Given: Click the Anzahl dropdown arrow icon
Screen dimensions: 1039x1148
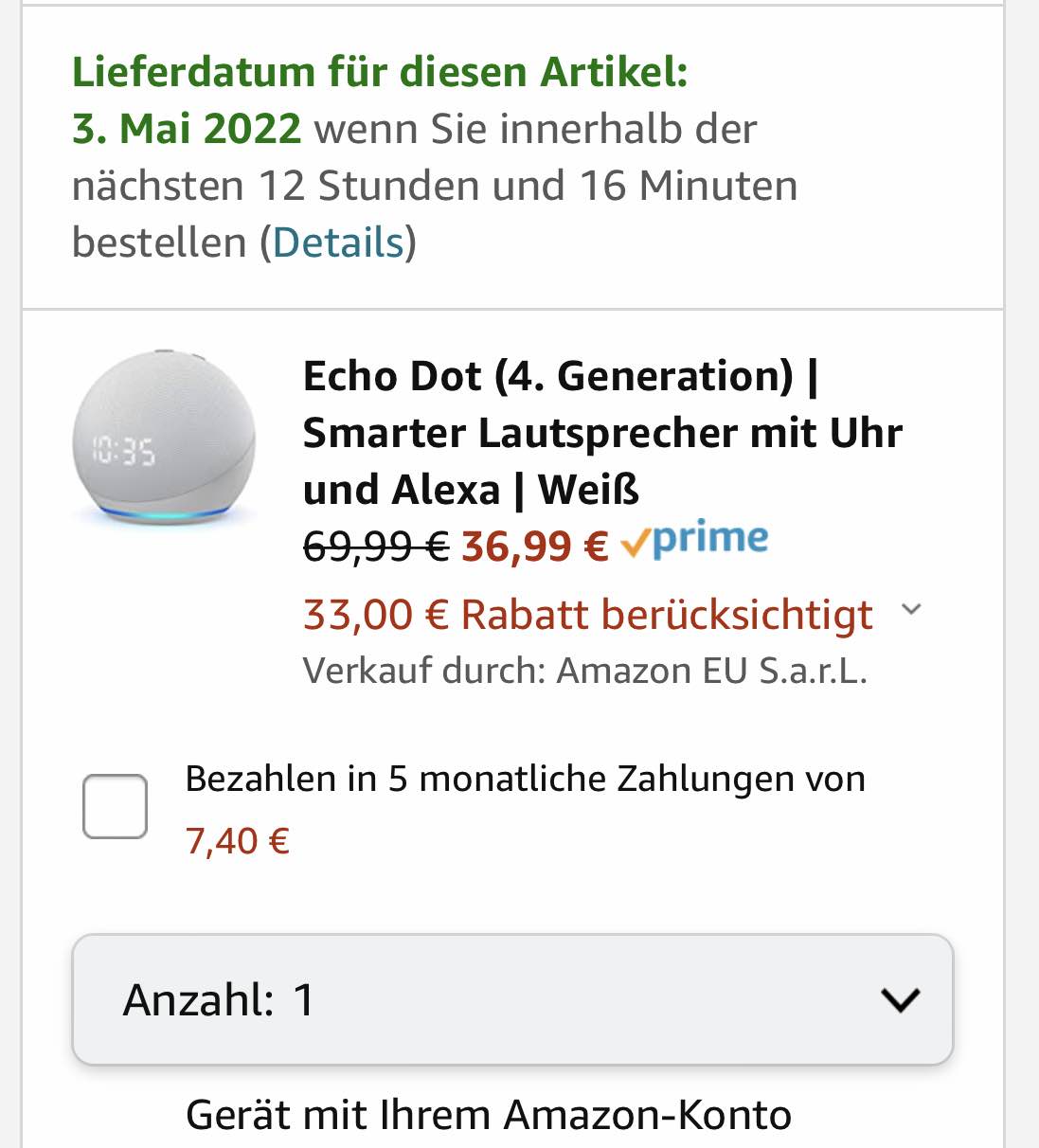Looking at the screenshot, I should tap(900, 1000).
